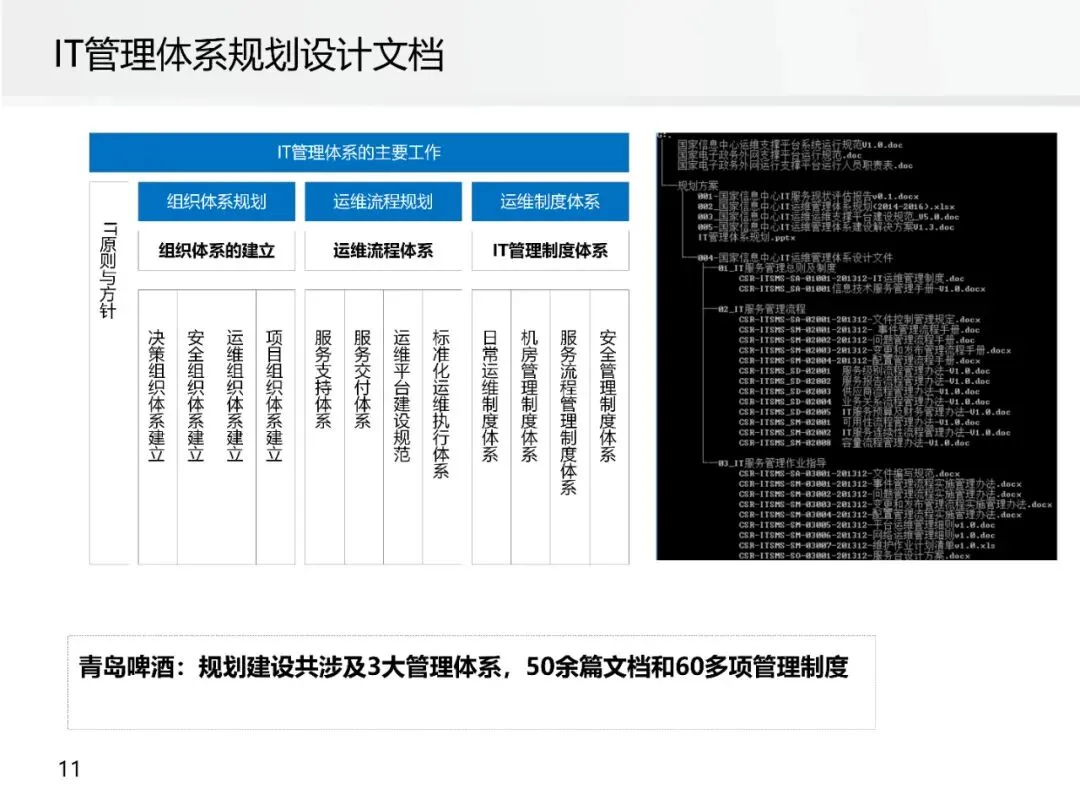Screen dimensions: 1080x810
Task: Click the "规划方案" folder line in terminal
Action: pyautogui.click(x=698, y=185)
